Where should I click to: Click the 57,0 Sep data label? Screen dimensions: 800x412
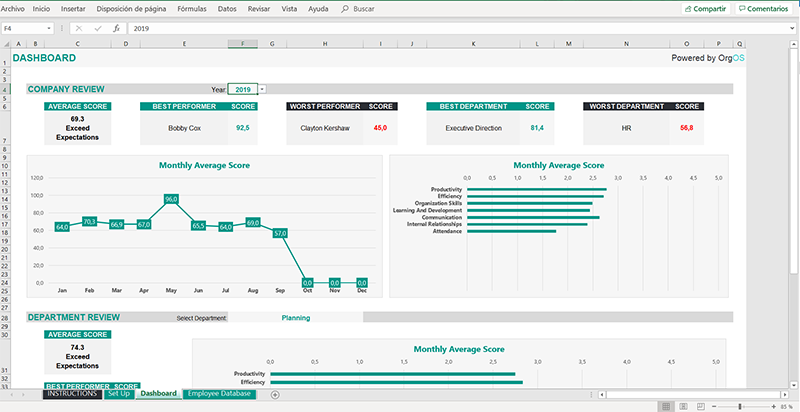[280, 233]
